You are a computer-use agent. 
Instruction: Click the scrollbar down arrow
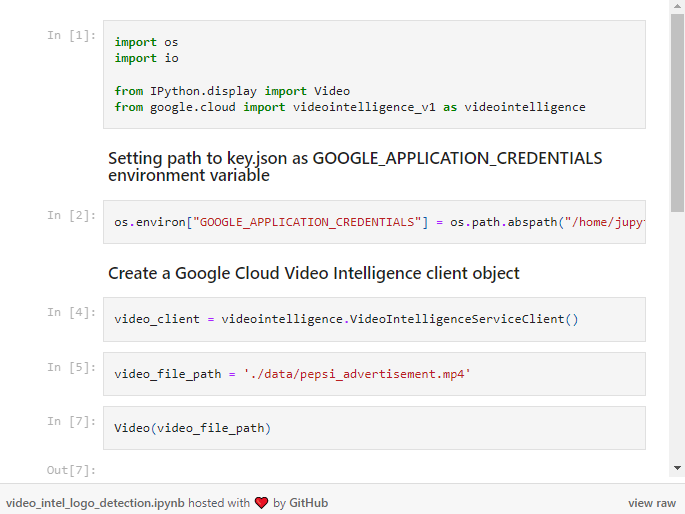677,468
